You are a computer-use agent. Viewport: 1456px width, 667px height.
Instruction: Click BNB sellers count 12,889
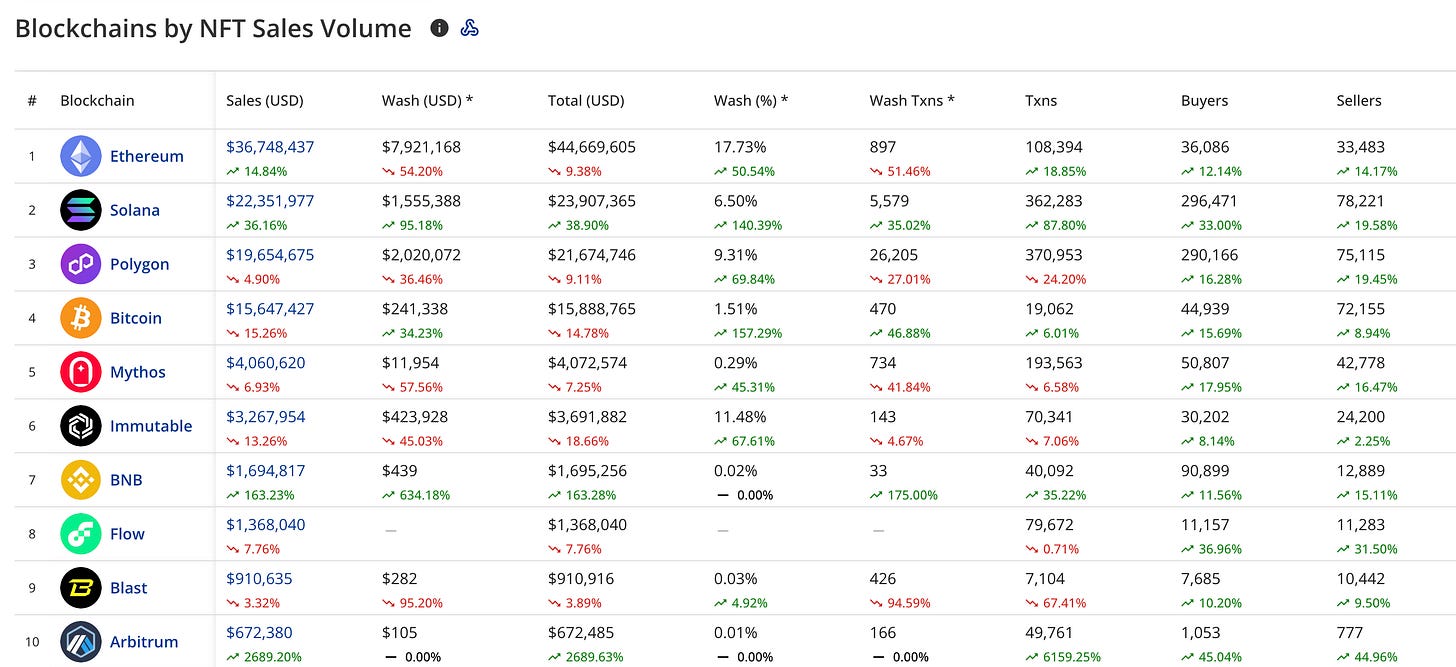tap(1361, 470)
